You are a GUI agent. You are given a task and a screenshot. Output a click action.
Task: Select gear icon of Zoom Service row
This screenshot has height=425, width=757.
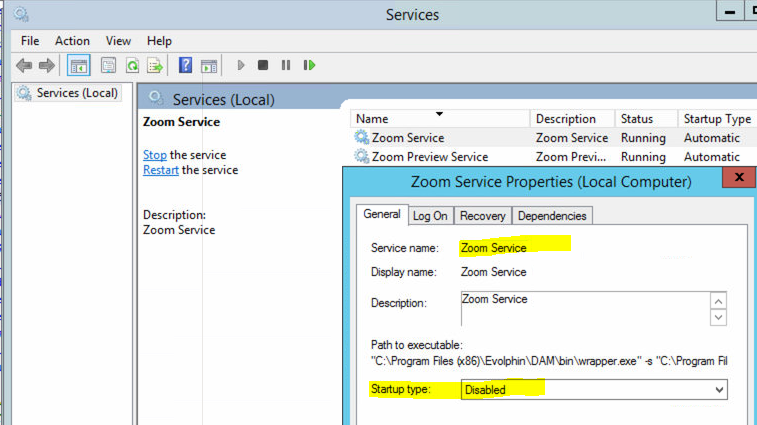point(362,137)
